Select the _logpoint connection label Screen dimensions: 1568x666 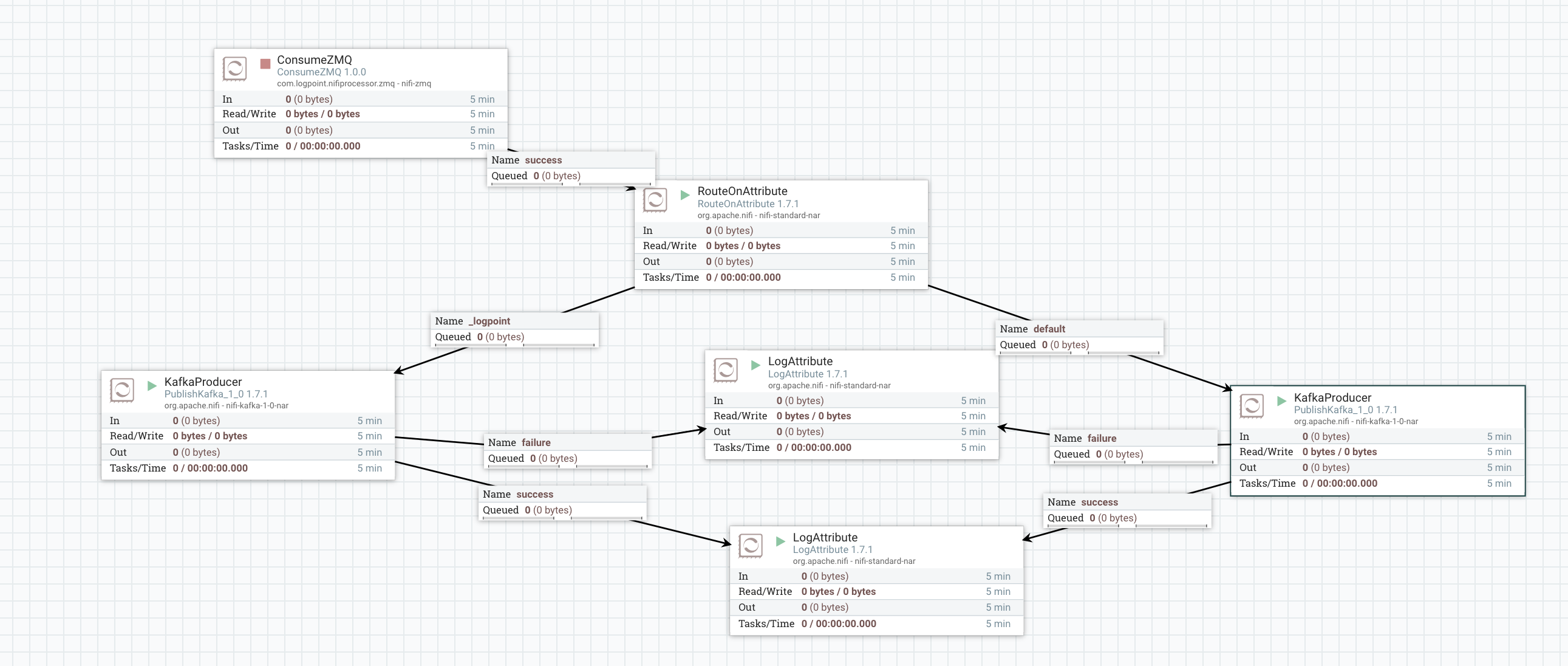[x=514, y=329]
